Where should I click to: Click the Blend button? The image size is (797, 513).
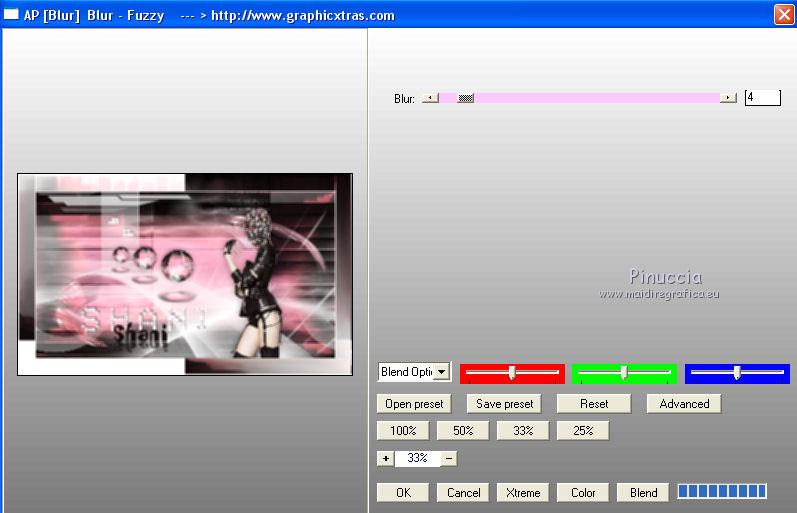[x=643, y=493]
